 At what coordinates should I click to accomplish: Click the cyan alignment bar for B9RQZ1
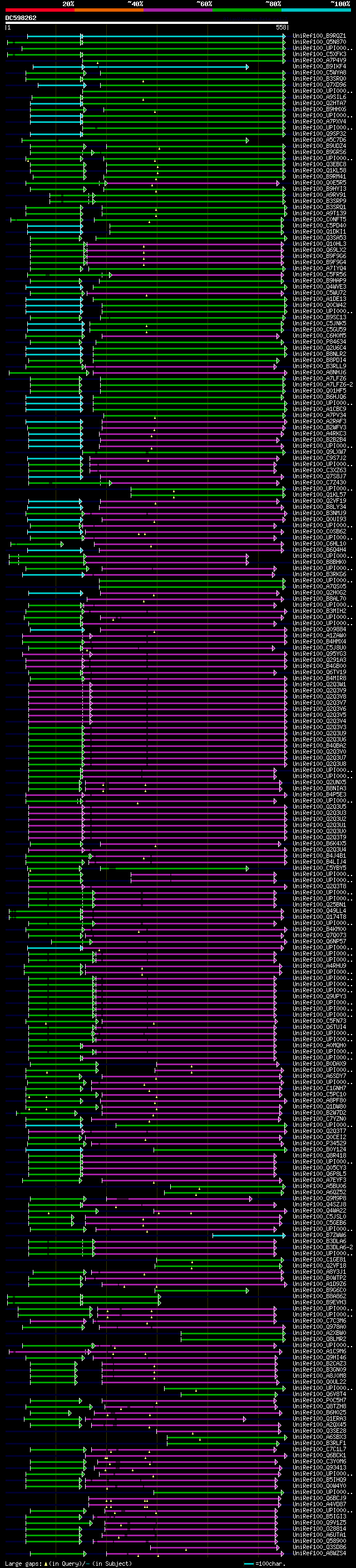point(156,37)
